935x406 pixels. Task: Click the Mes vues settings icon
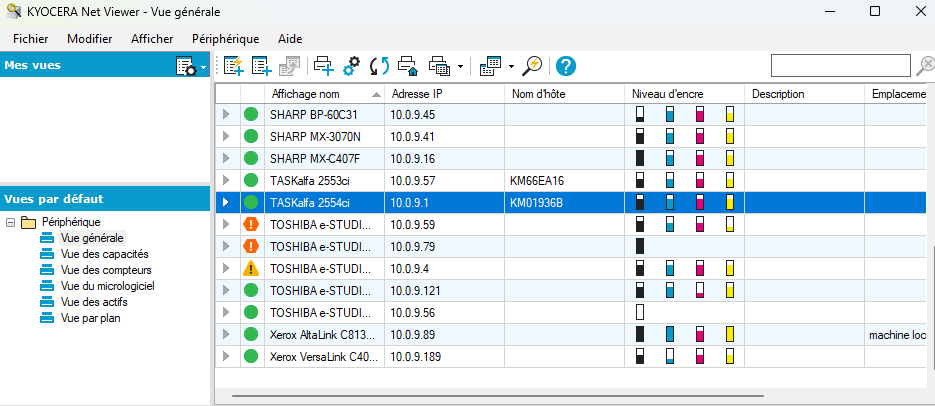[186, 66]
